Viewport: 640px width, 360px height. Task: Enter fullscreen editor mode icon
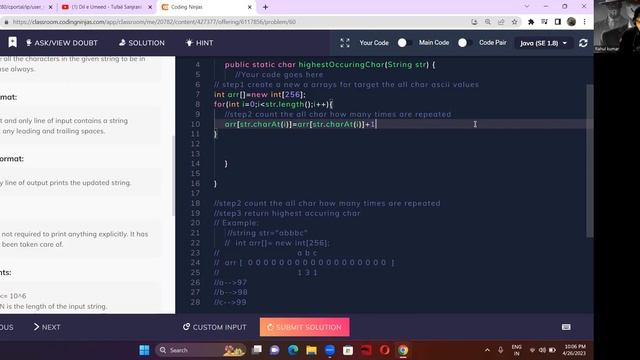tap(345, 43)
